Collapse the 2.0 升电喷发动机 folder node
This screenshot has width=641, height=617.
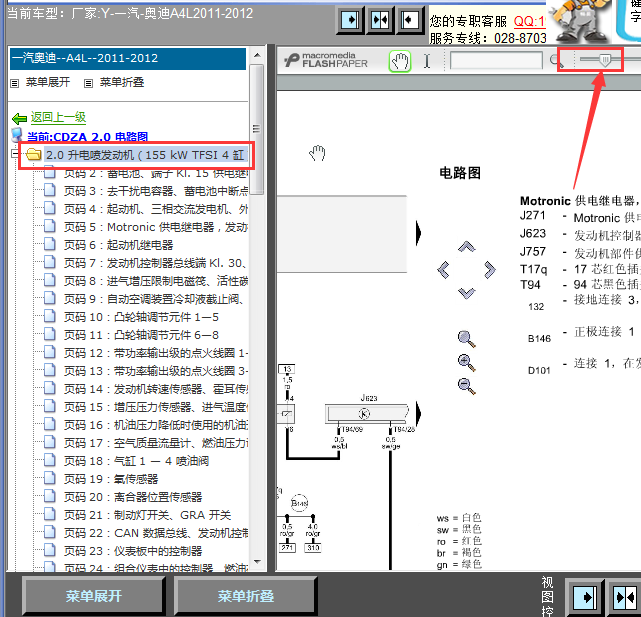coord(15,155)
